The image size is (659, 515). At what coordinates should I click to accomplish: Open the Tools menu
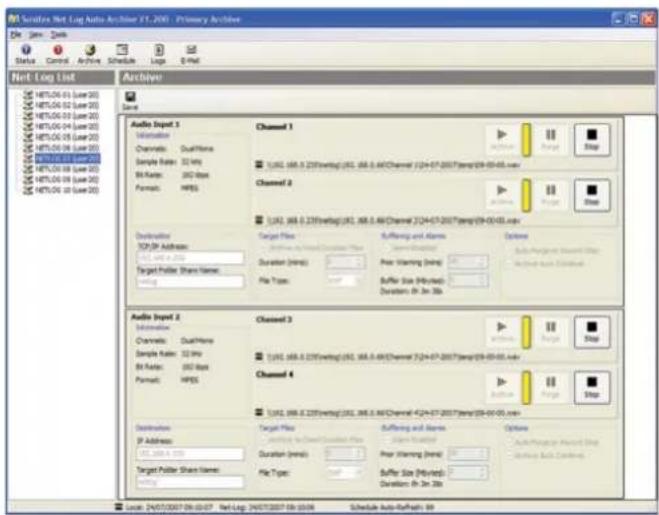click(x=58, y=34)
